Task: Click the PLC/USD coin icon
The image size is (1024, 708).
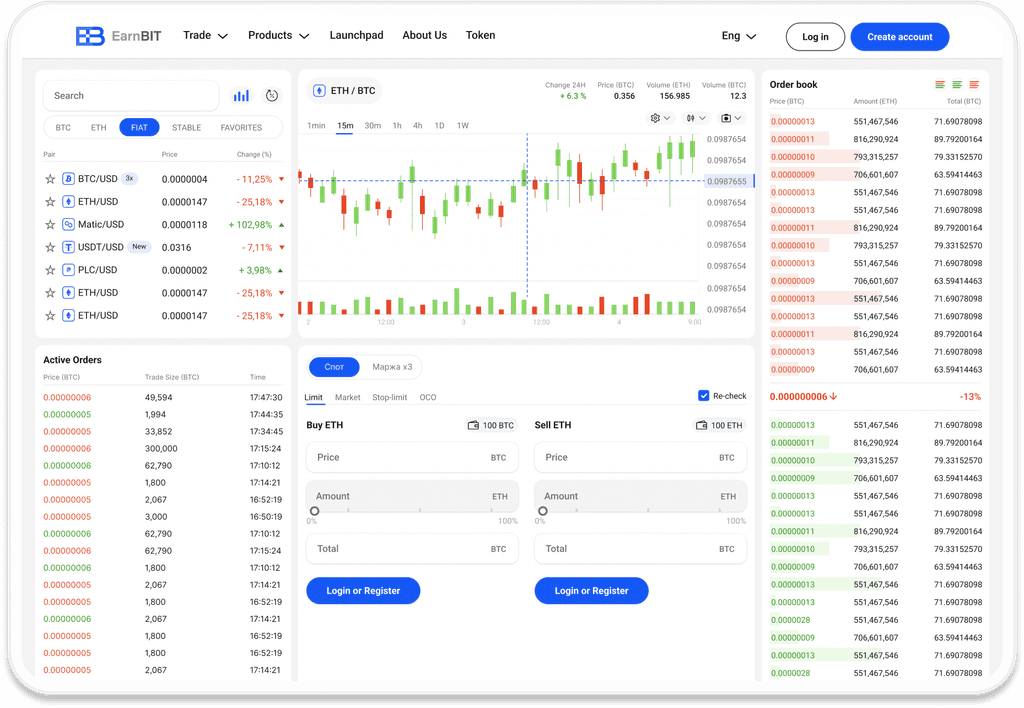Action: [68, 270]
